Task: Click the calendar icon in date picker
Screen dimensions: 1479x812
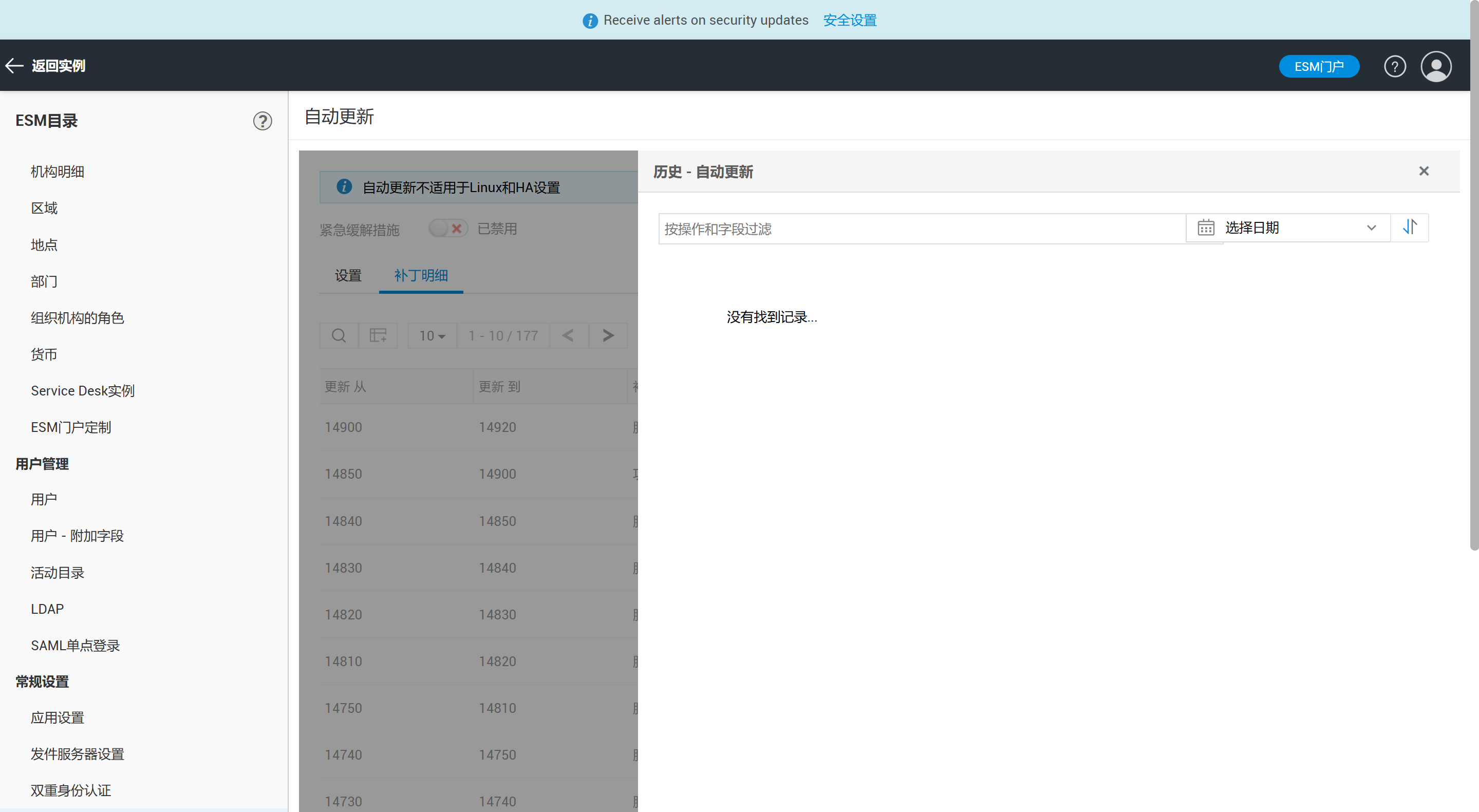Action: (1205, 228)
